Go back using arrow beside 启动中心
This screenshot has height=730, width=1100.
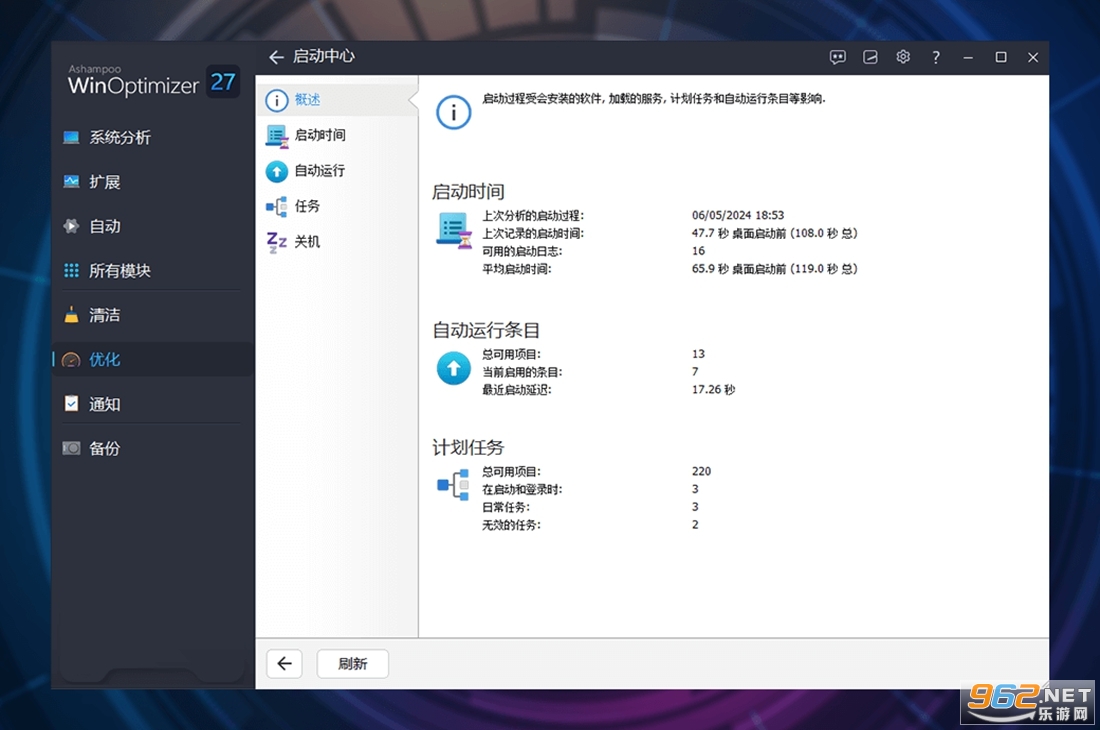click(276, 57)
